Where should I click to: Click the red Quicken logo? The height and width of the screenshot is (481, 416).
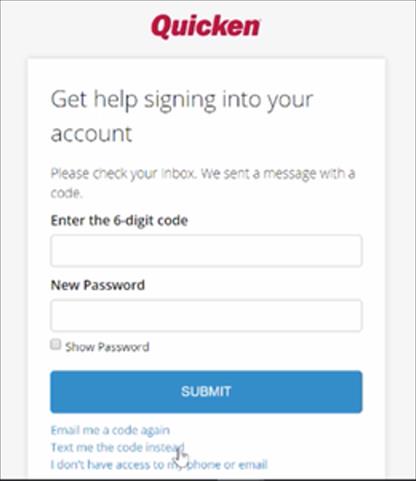coord(206,26)
